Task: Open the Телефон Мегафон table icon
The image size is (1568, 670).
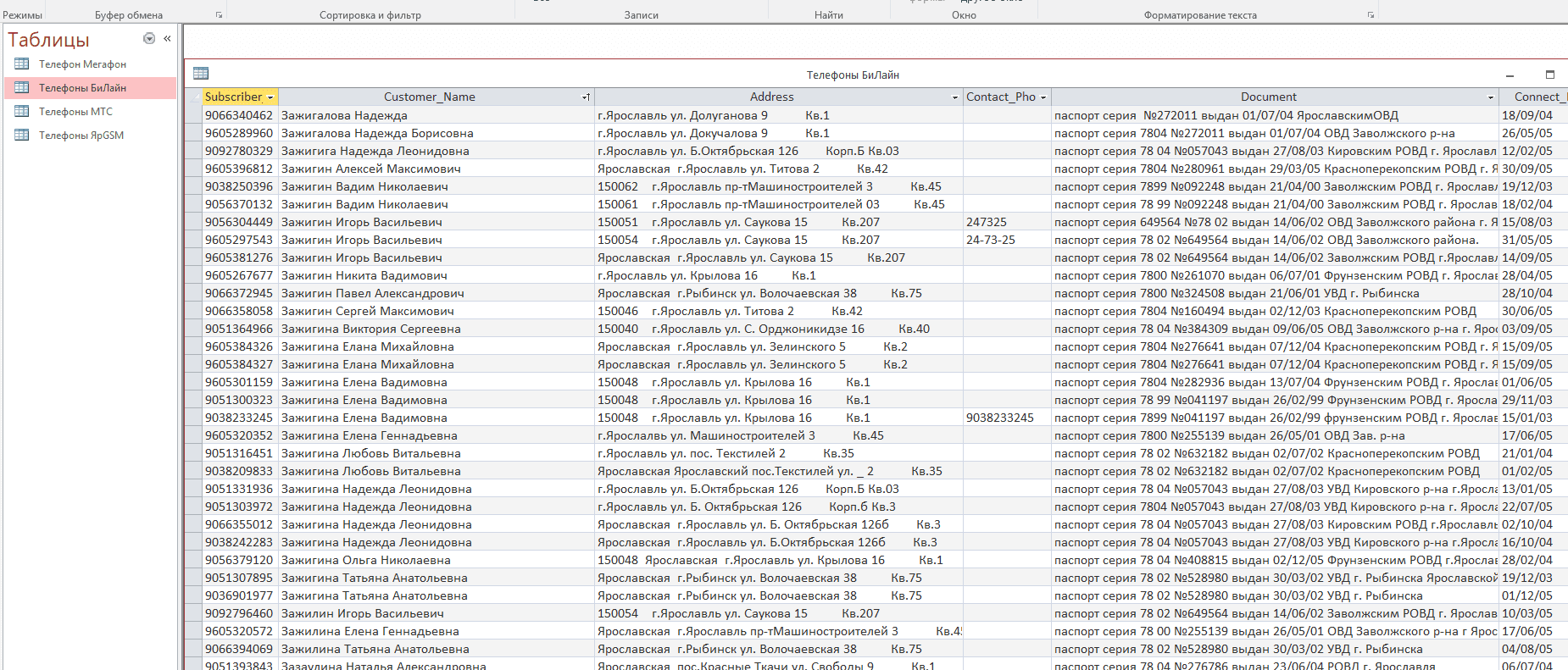Action: tap(22, 64)
